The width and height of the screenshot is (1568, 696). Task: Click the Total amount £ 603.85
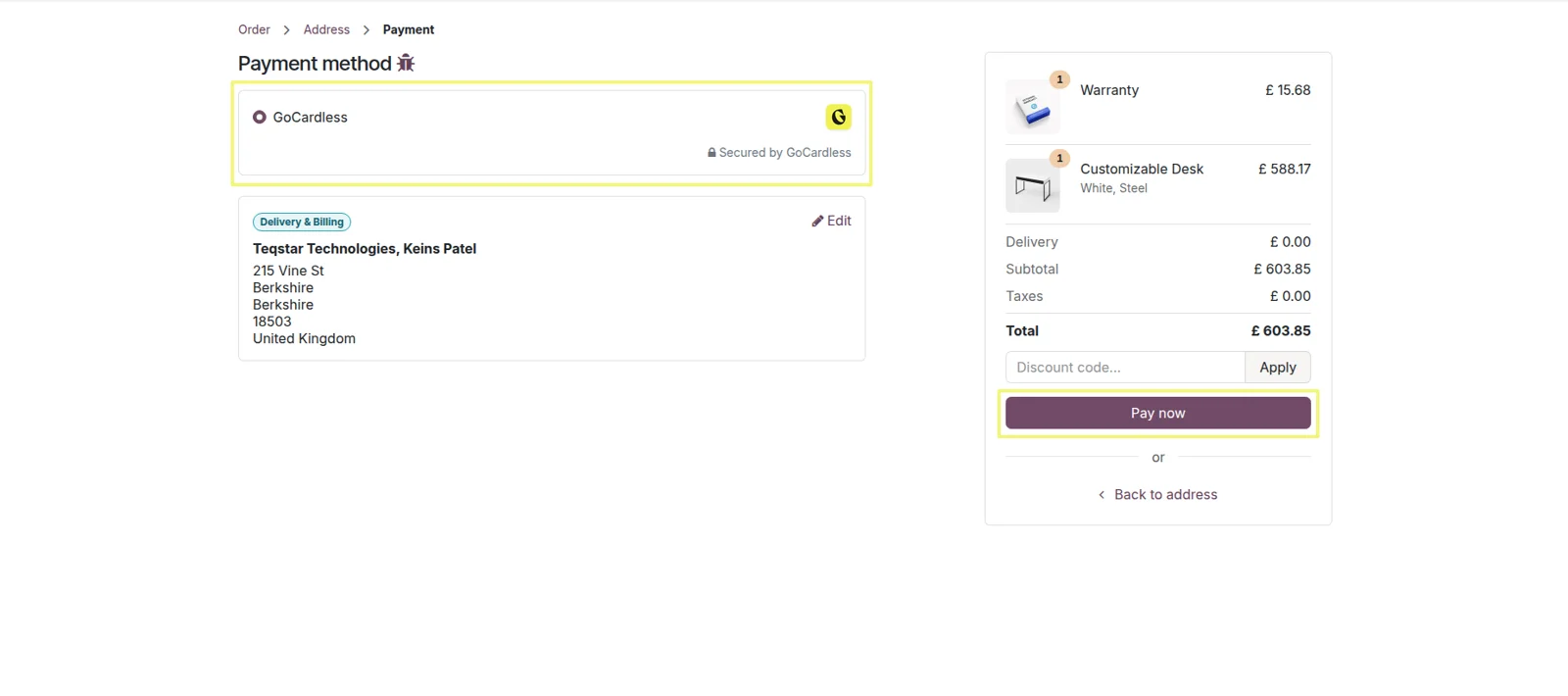pyautogui.click(x=1280, y=331)
